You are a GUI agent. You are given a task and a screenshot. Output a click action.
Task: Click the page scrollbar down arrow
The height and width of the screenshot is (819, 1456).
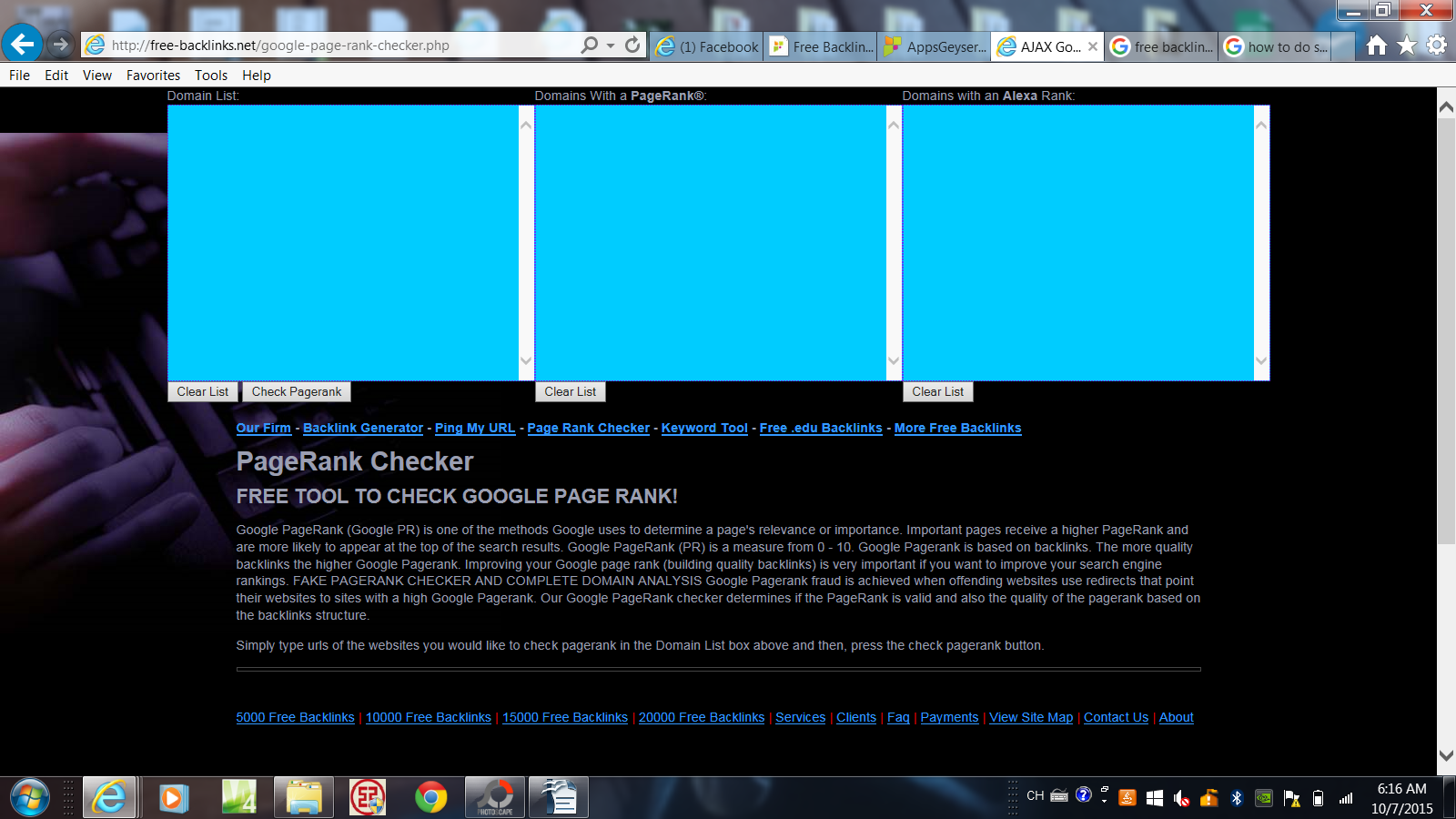tap(1446, 756)
